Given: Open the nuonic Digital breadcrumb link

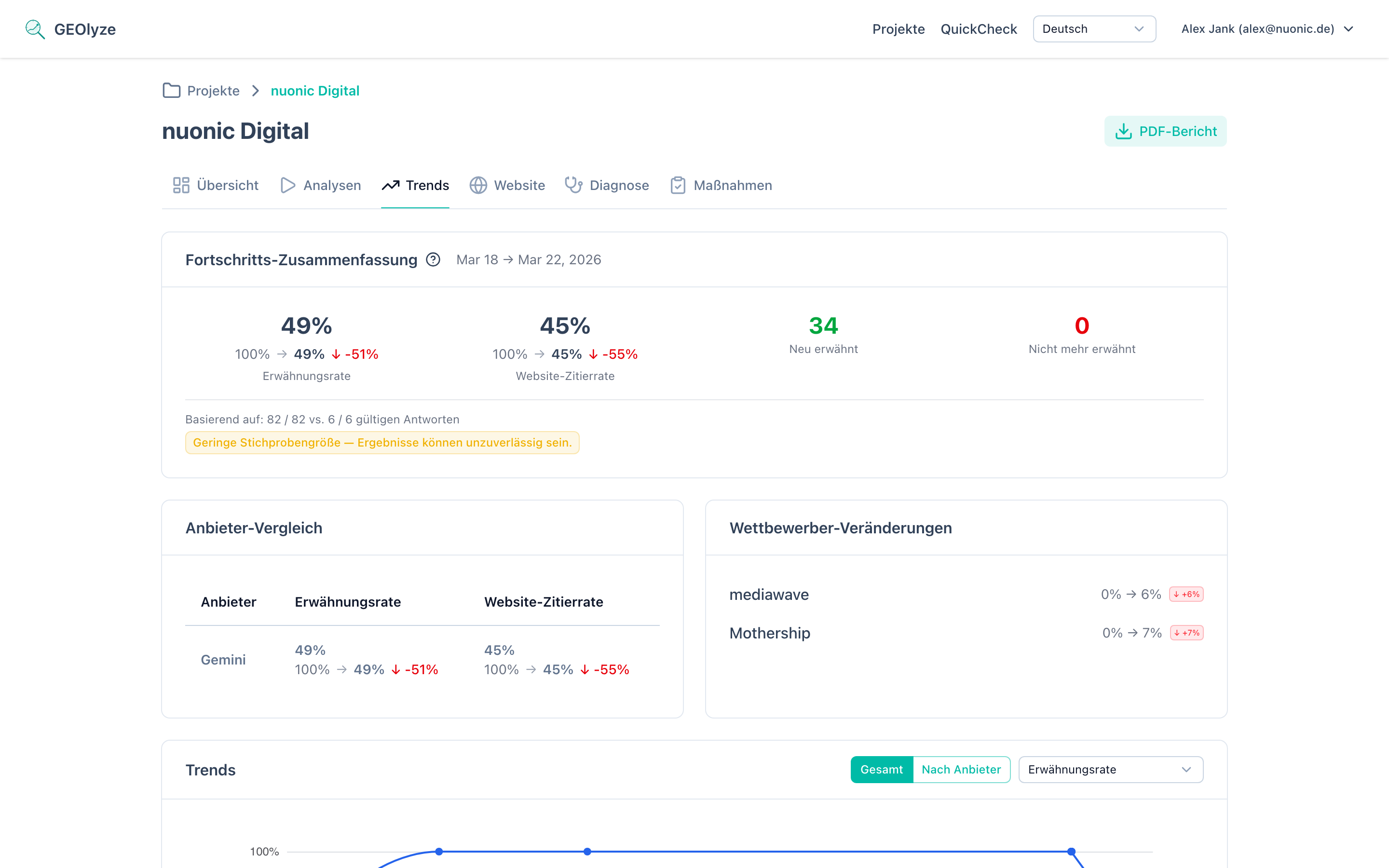Looking at the screenshot, I should click(x=314, y=91).
